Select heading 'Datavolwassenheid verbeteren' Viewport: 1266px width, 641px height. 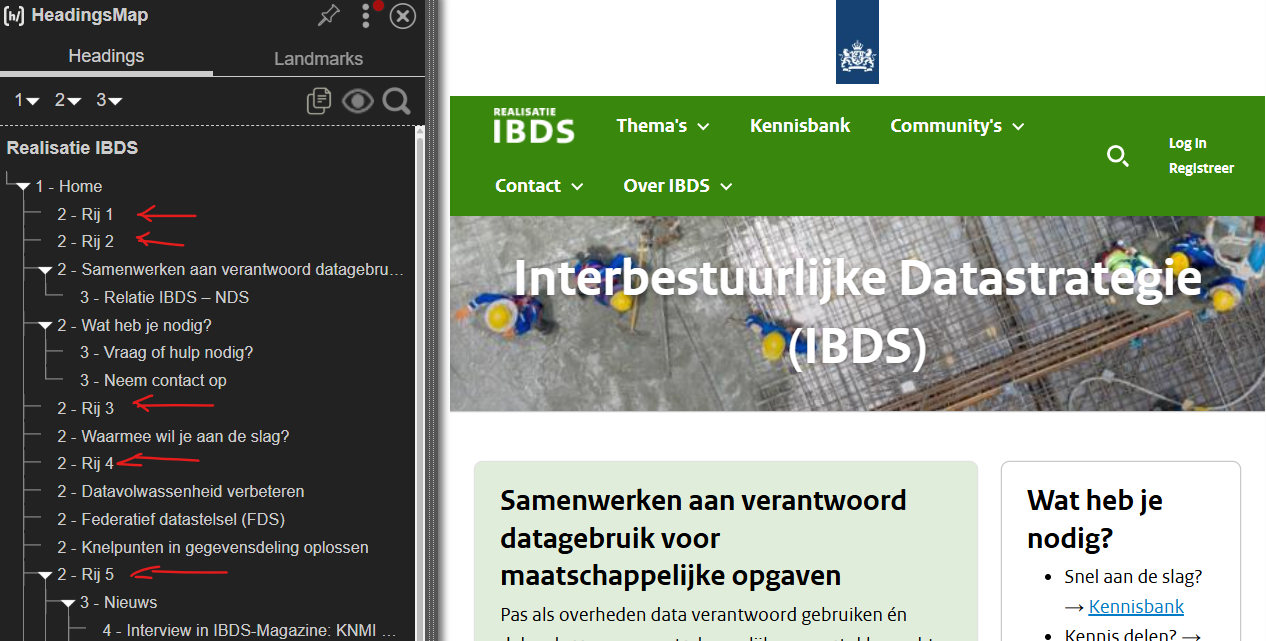point(180,491)
